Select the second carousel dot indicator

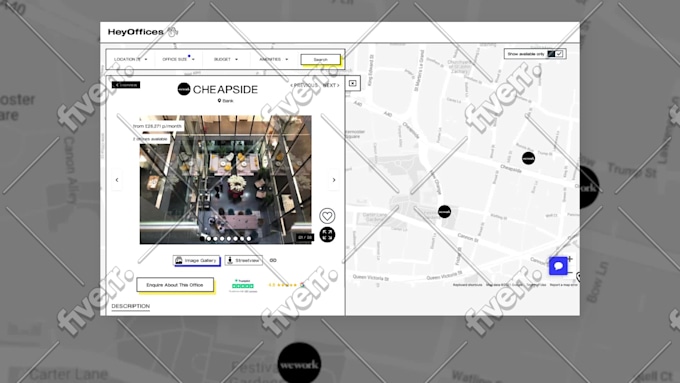(x=209, y=239)
